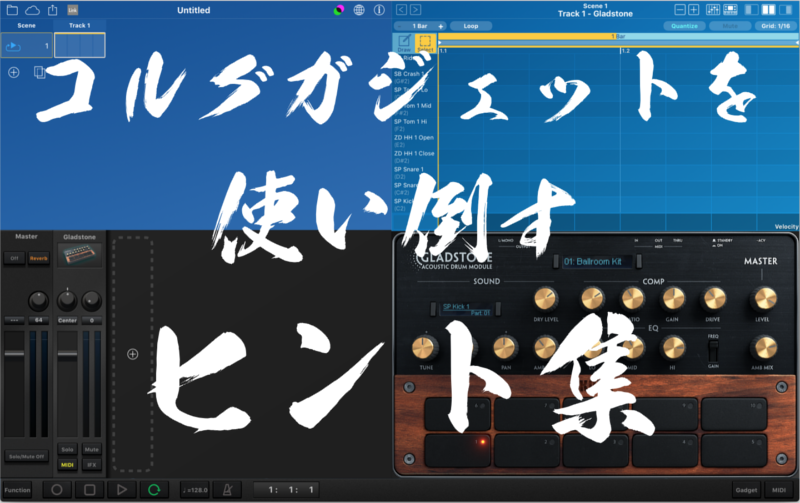
Task: Turn Master effect Off button
Action: pos(14,258)
